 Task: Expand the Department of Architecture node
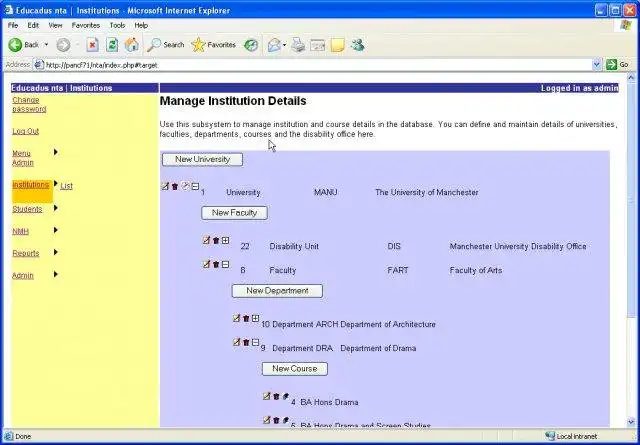click(x=256, y=318)
